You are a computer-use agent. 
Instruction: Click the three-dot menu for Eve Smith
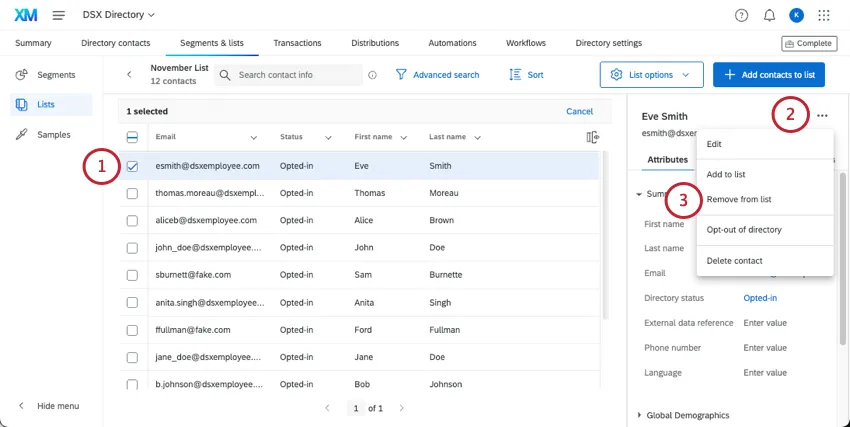[822, 116]
